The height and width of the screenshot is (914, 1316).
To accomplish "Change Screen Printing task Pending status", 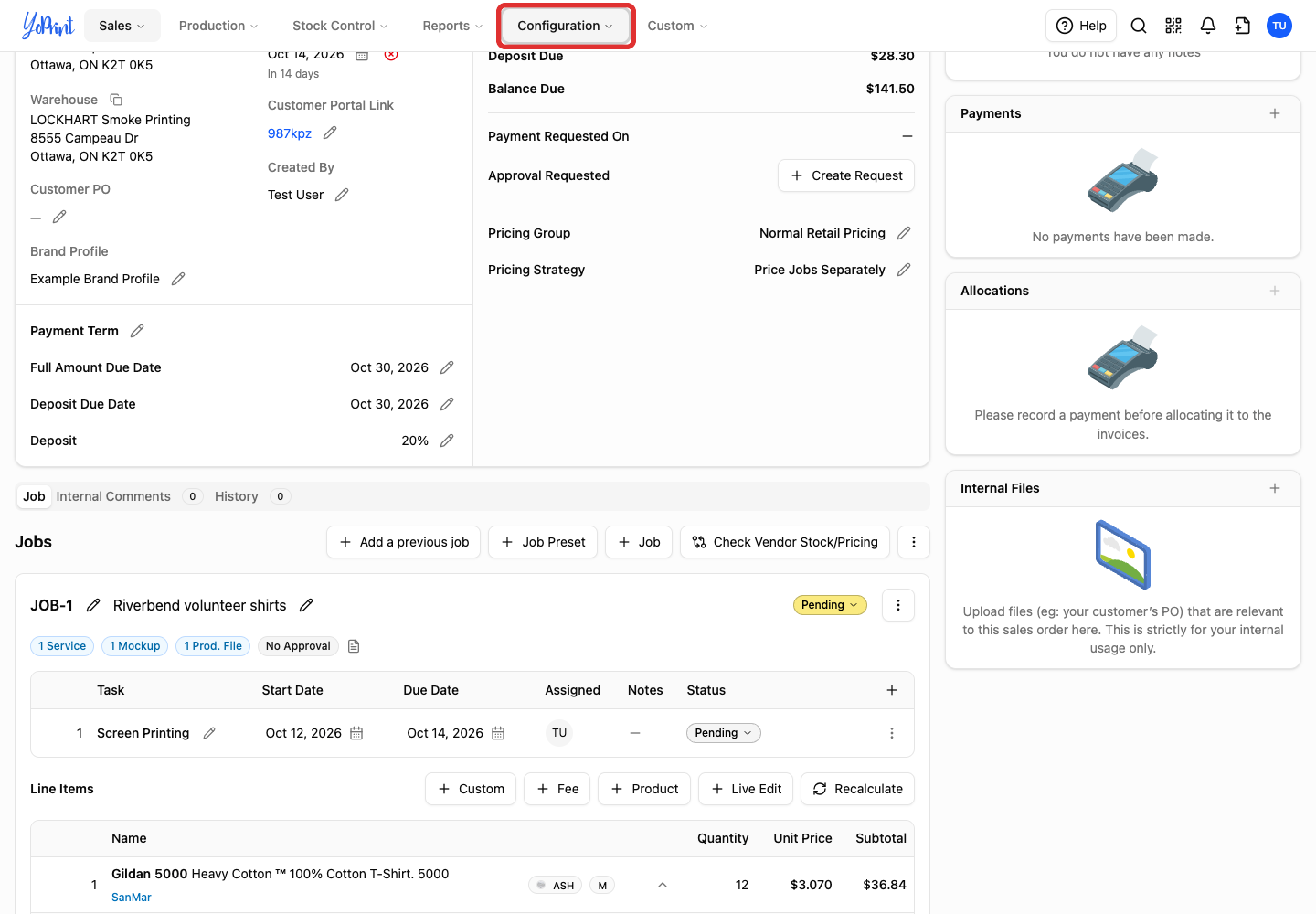I will coord(724,733).
